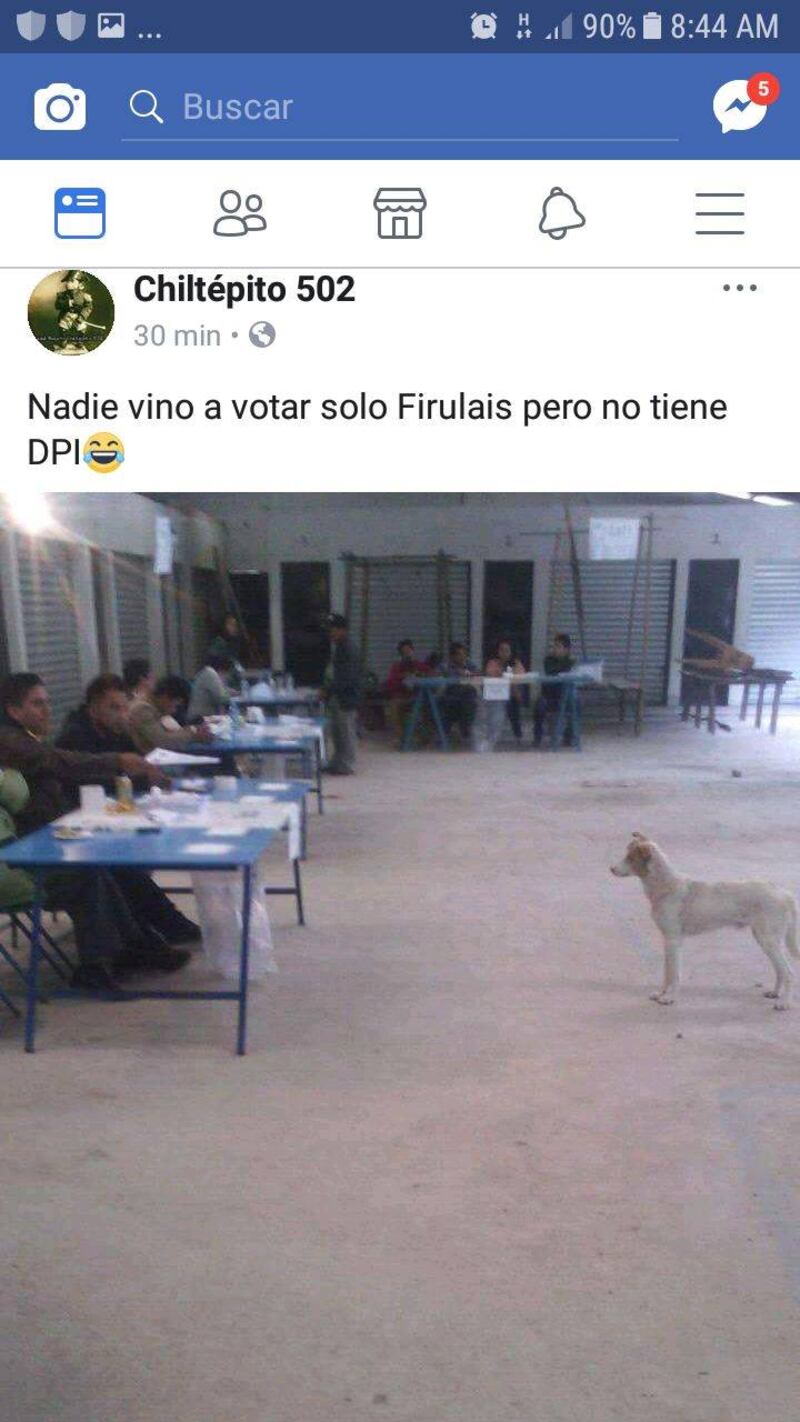Open the Friends requests tab

[x=240, y=213]
